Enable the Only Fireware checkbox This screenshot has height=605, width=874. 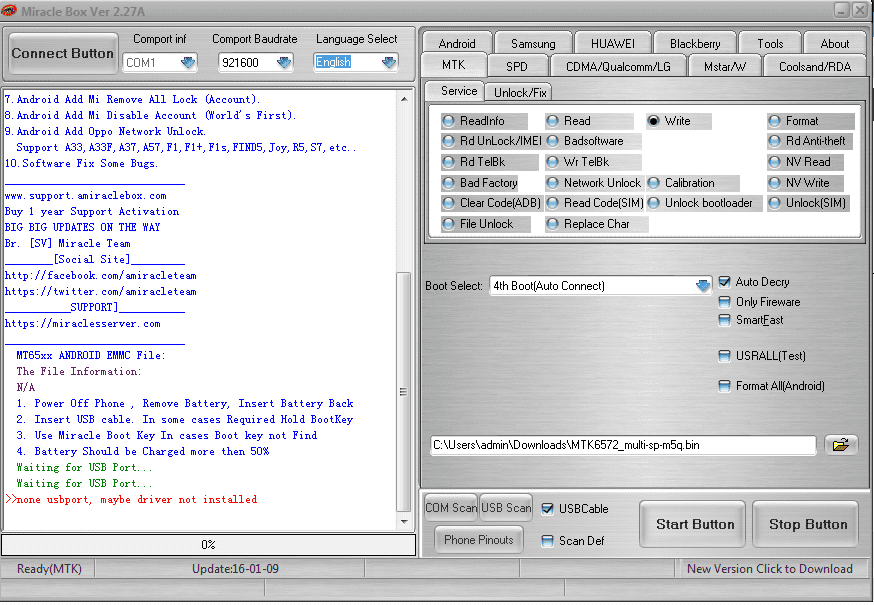(x=725, y=302)
